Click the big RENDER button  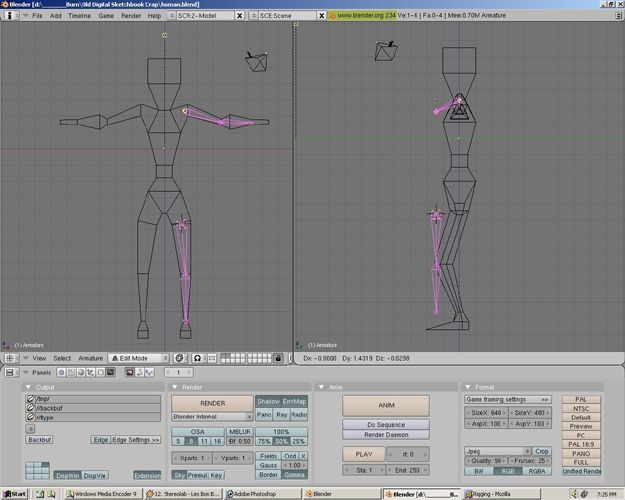212,404
